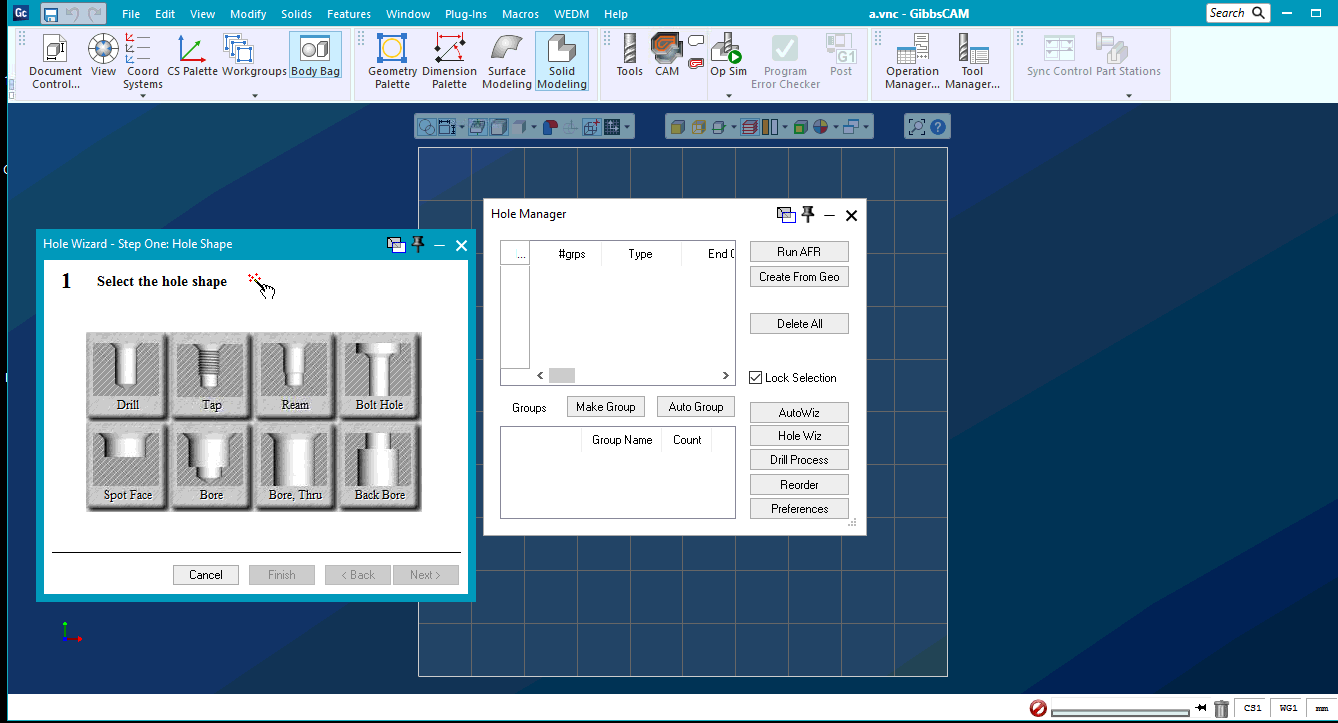Click the horizontal scrollbar thumb in hole list
This screenshot has width=1338, height=723.
point(562,376)
